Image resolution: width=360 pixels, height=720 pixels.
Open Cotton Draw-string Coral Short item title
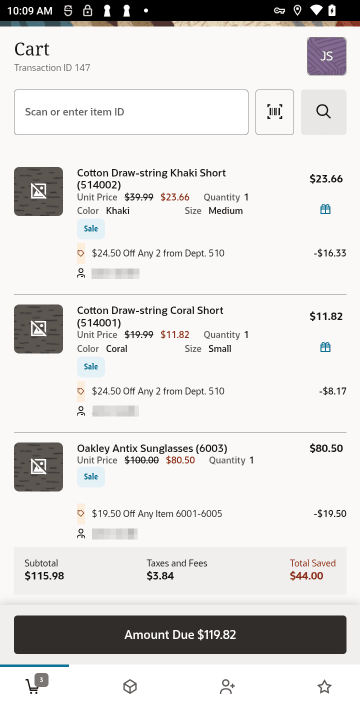pyautogui.click(x=150, y=316)
